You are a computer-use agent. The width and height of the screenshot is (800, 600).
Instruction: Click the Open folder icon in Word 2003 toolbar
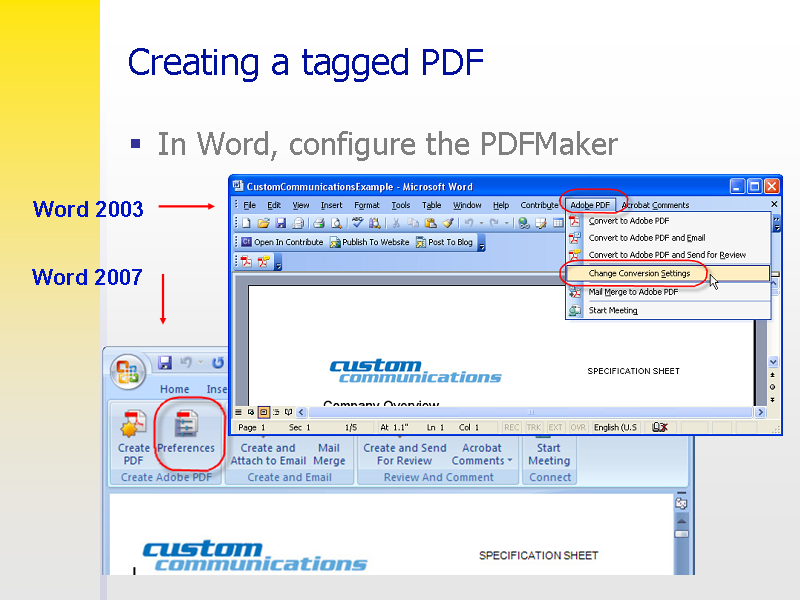(x=263, y=223)
